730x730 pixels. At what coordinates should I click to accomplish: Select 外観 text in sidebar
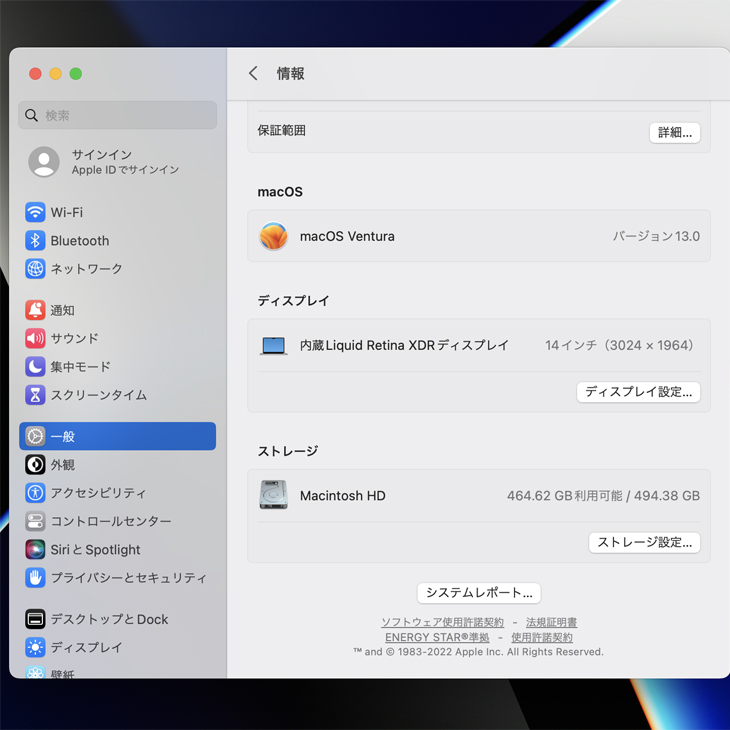(62, 465)
